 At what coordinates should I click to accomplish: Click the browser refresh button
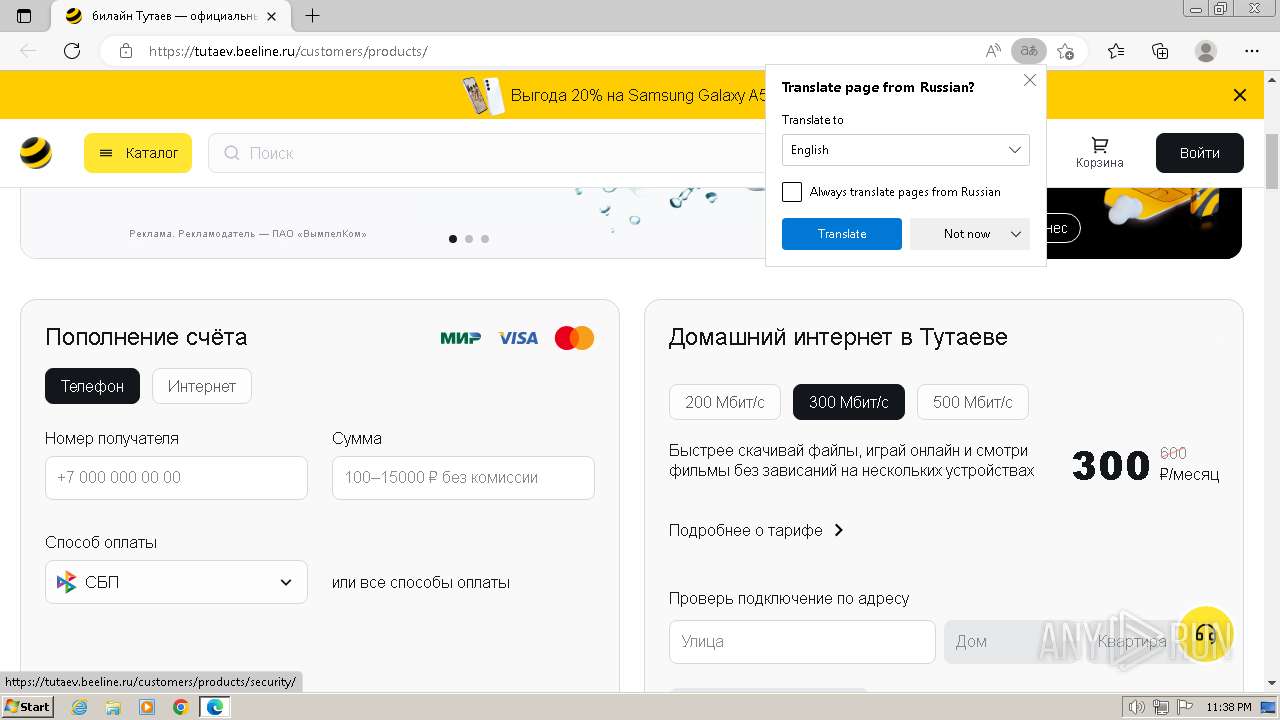(72, 51)
